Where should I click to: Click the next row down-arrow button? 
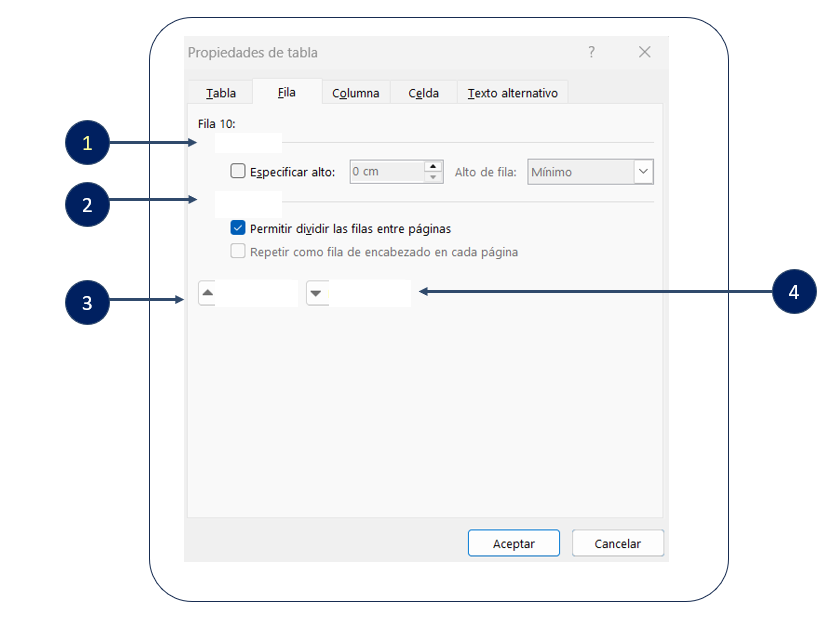(x=317, y=293)
